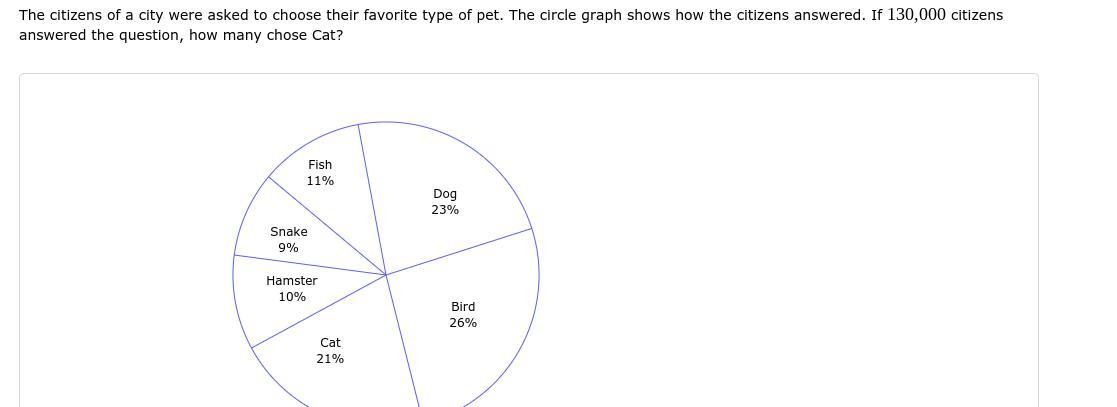Click the Cat label in the pie chart

[330, 343]
